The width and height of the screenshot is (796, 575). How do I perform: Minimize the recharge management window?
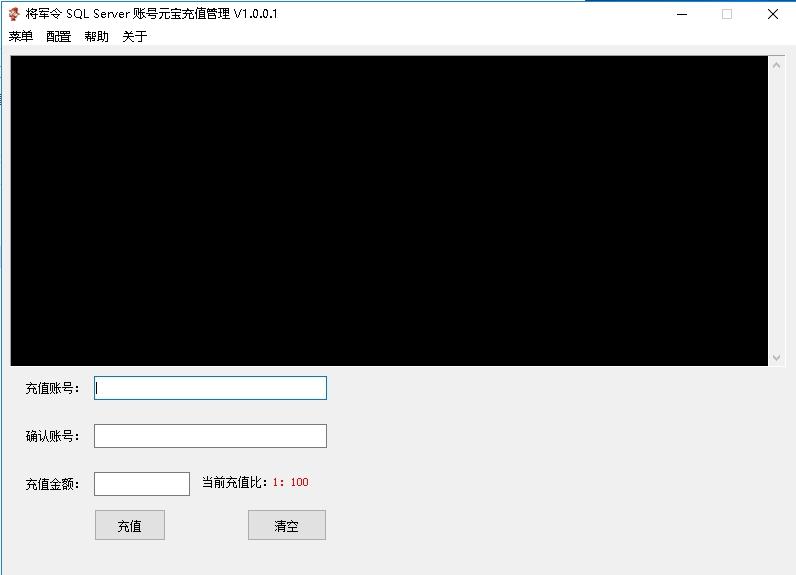pos(682,14)
